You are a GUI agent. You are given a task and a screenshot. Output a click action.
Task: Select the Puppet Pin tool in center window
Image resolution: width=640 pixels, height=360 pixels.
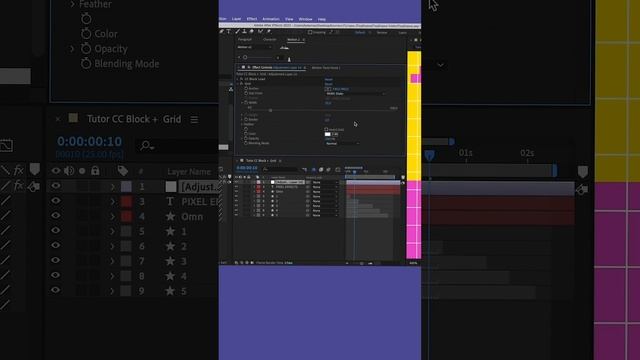click(269, 31)
